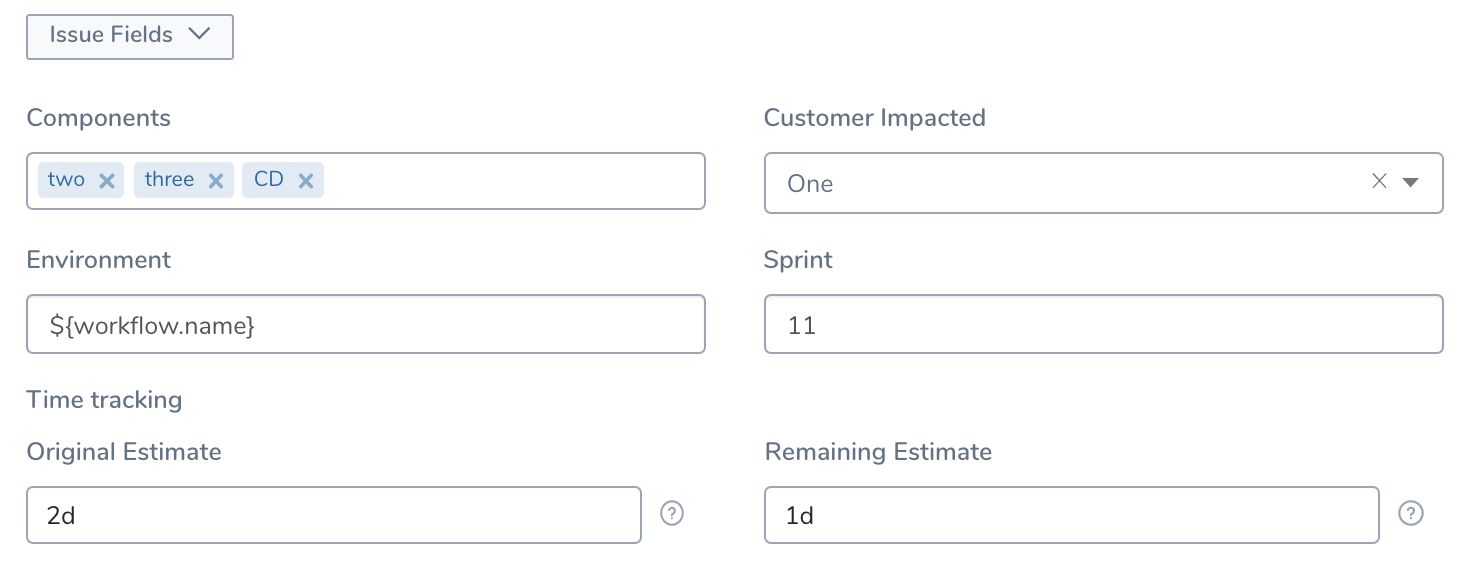Focus the Environment input field

tap(366, 324)
